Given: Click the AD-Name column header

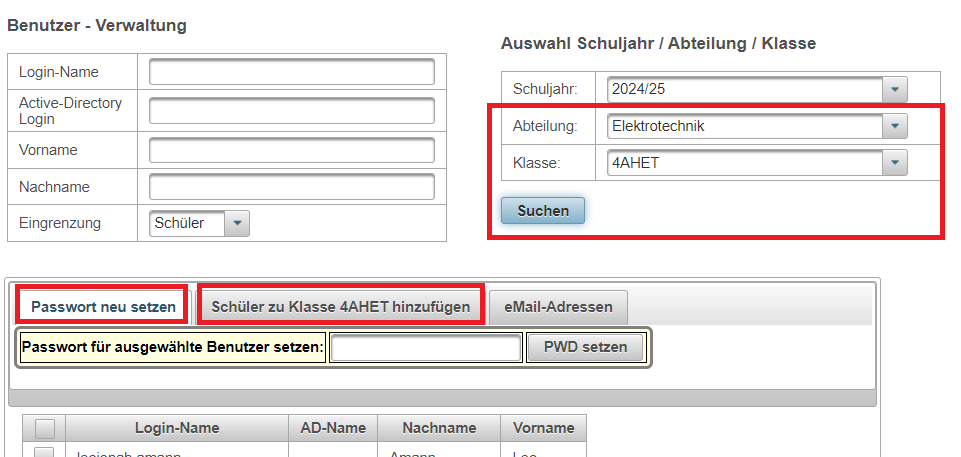Looking at the screenshot, I should [333, 428].
